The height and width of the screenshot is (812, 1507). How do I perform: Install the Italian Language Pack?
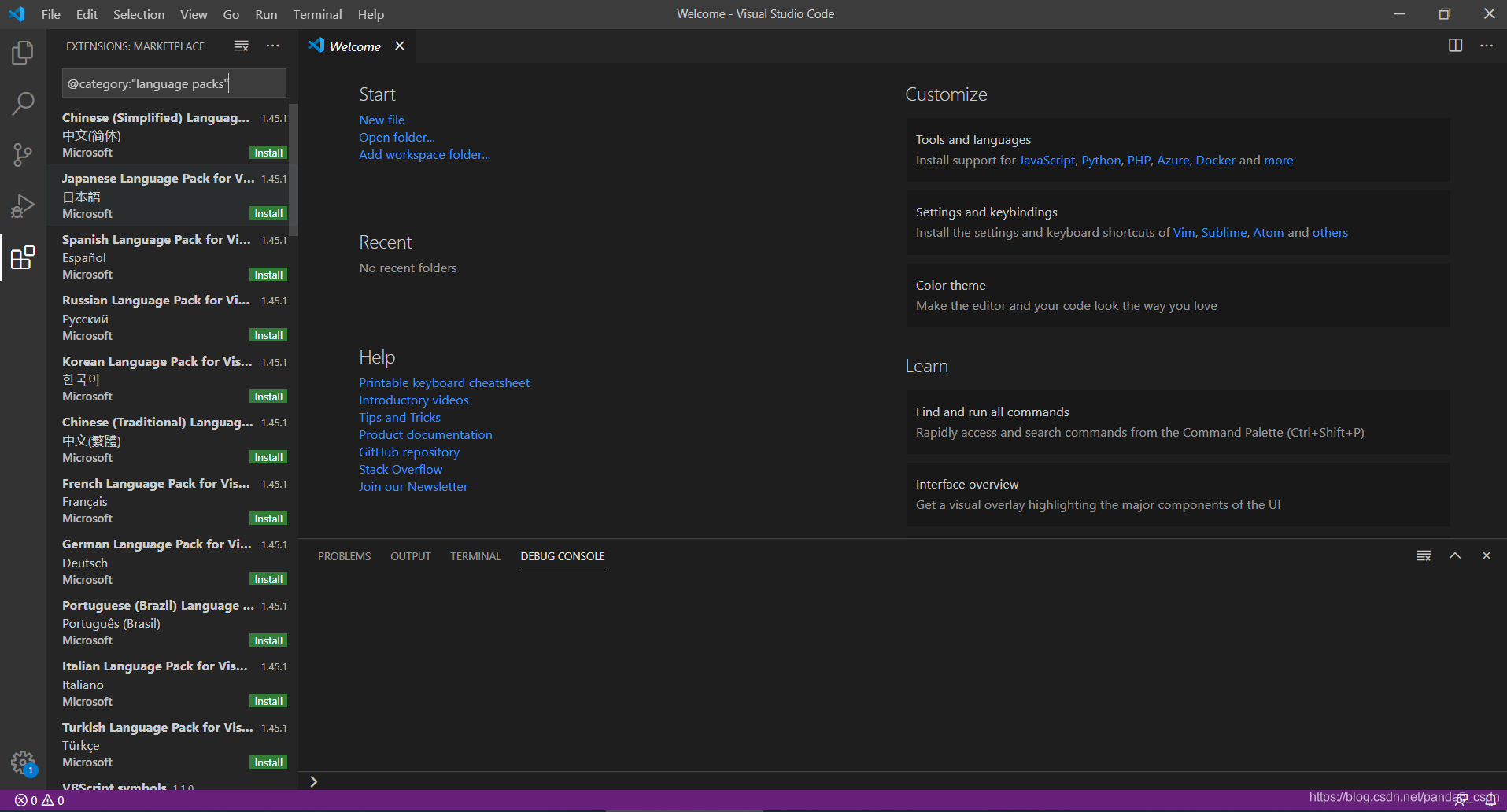tap(268, 701)
